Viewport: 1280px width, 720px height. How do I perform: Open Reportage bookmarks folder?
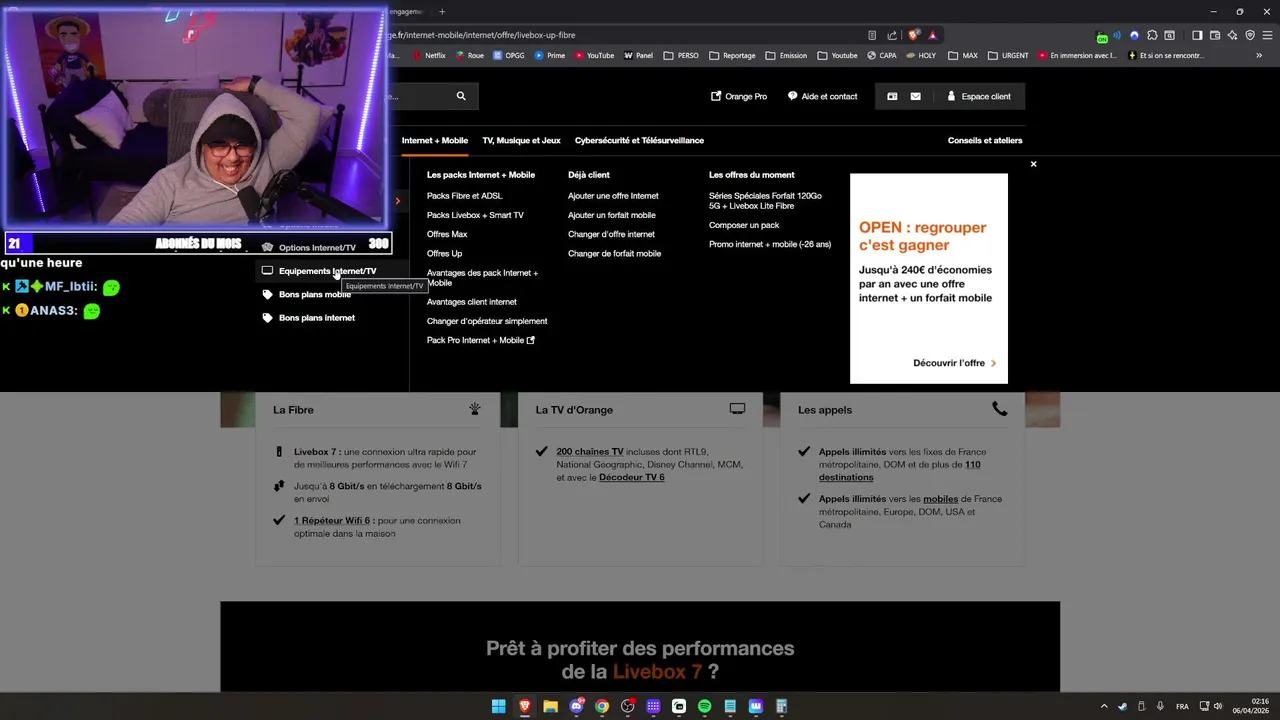732,56
